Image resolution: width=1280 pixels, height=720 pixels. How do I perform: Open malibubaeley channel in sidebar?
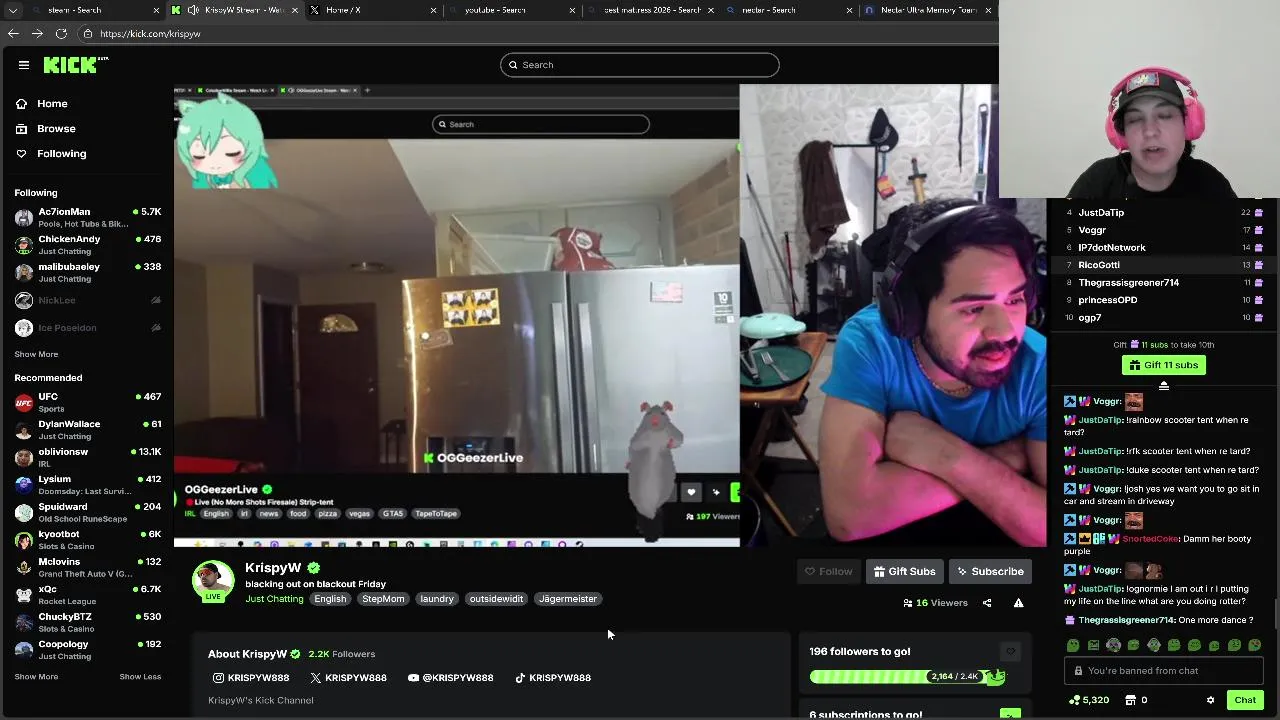click(87, 272)
